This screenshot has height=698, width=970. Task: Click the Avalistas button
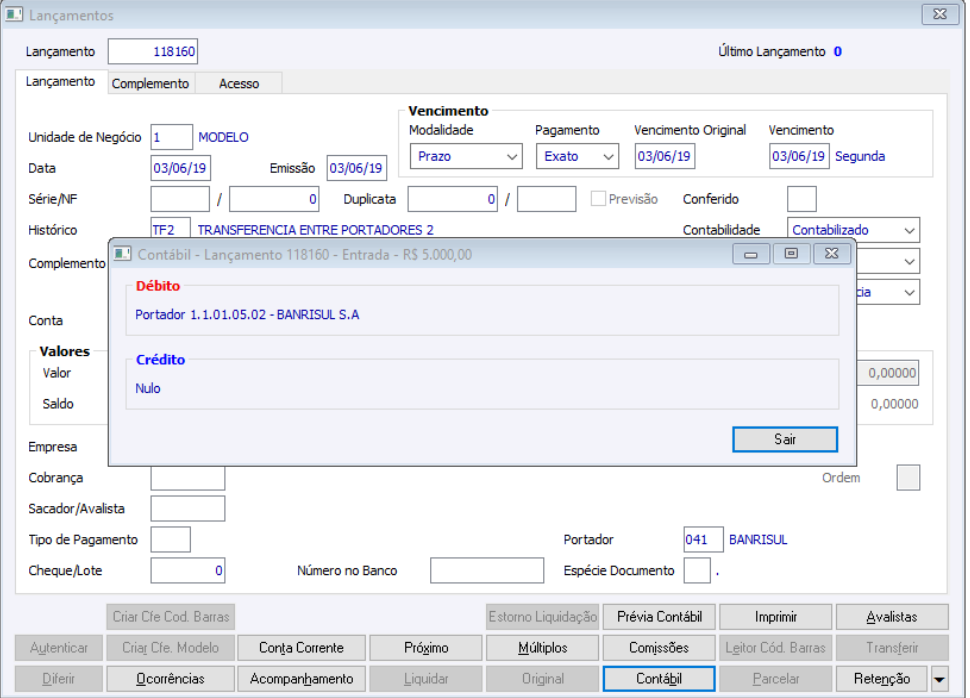coord(892,617)
